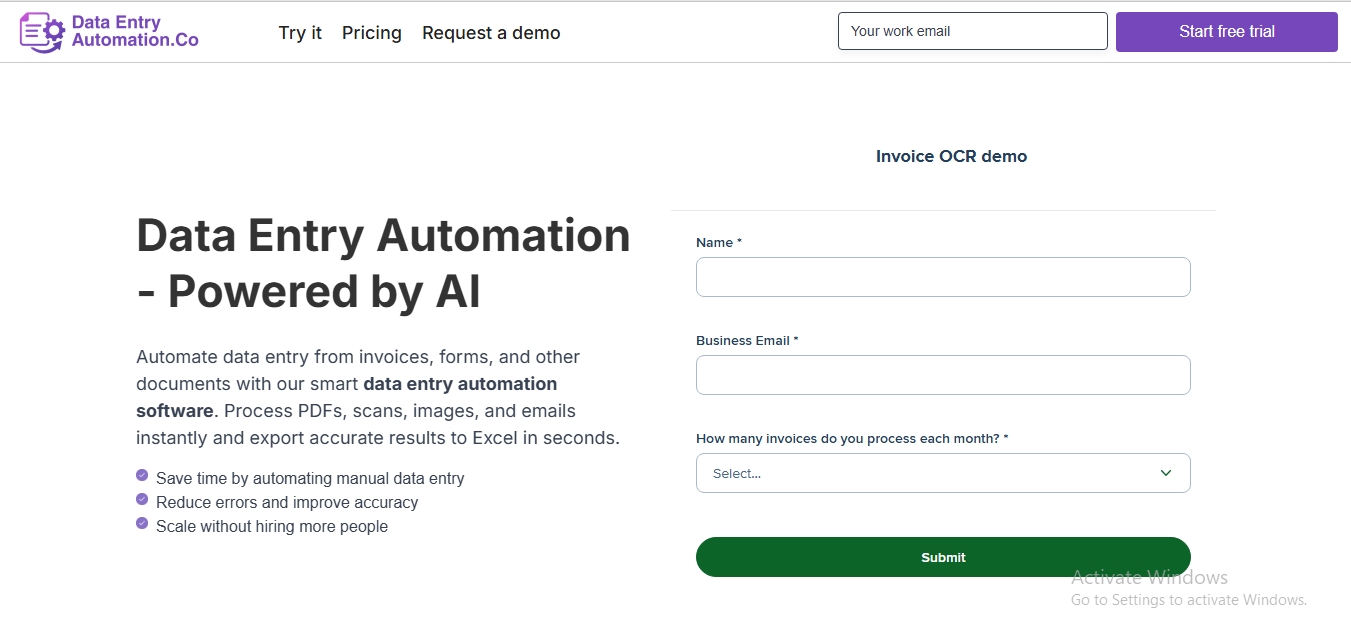Click the Data Entry Automation logo icon
This screenshot has height=630, width=1351.
point(42,32)
